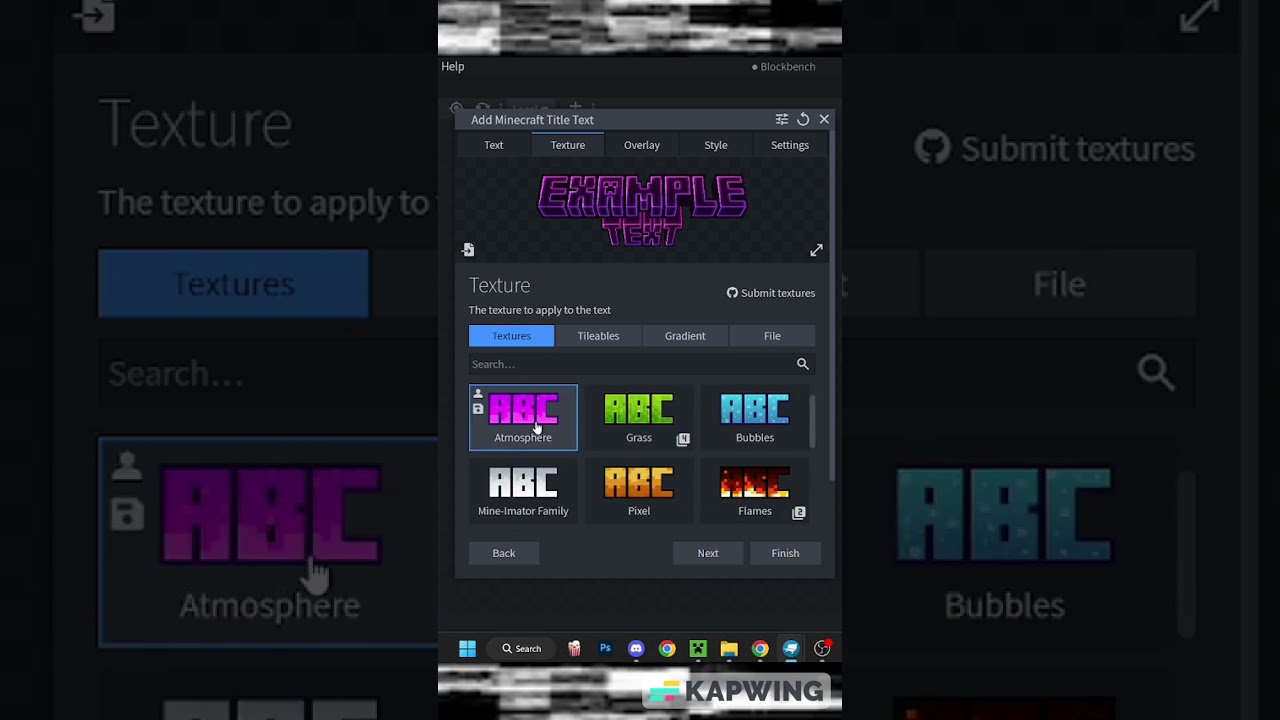Click the author icon on Atmosphere texture
The height and width of the screenshot is (720, 1280).
[x=478, y=394]
